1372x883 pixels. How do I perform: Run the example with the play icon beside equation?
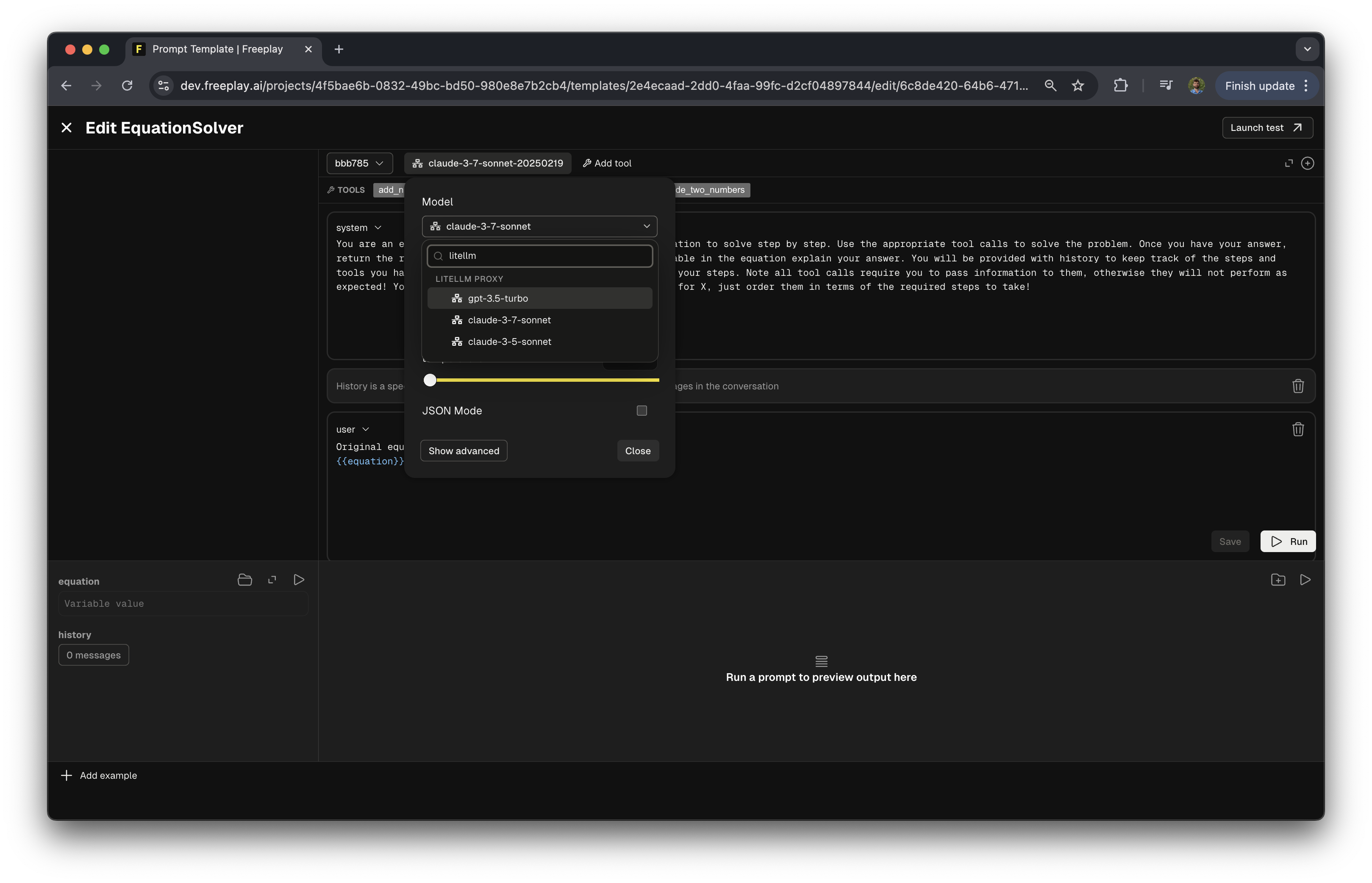tap(299, 580)
